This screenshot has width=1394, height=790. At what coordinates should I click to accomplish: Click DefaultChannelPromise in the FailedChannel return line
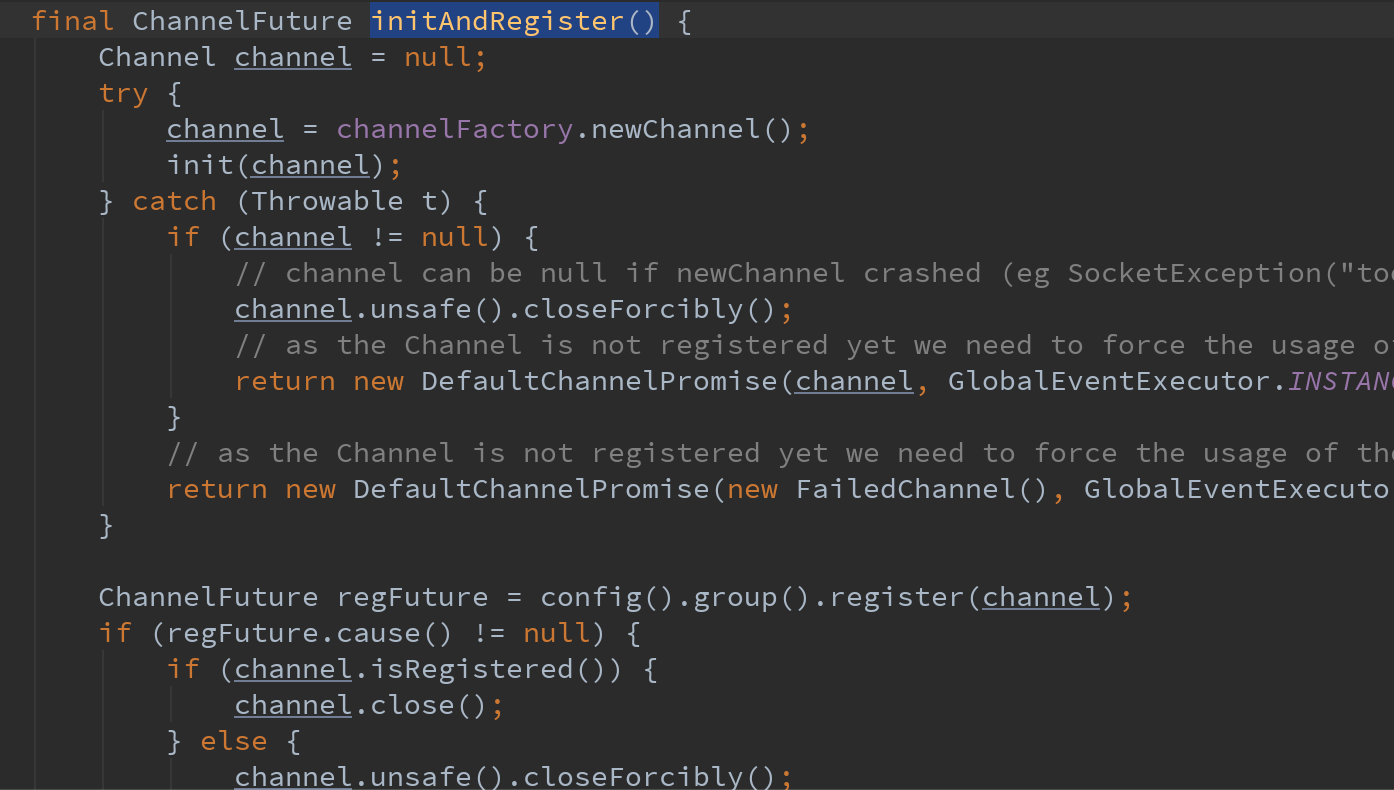point(531,489)
